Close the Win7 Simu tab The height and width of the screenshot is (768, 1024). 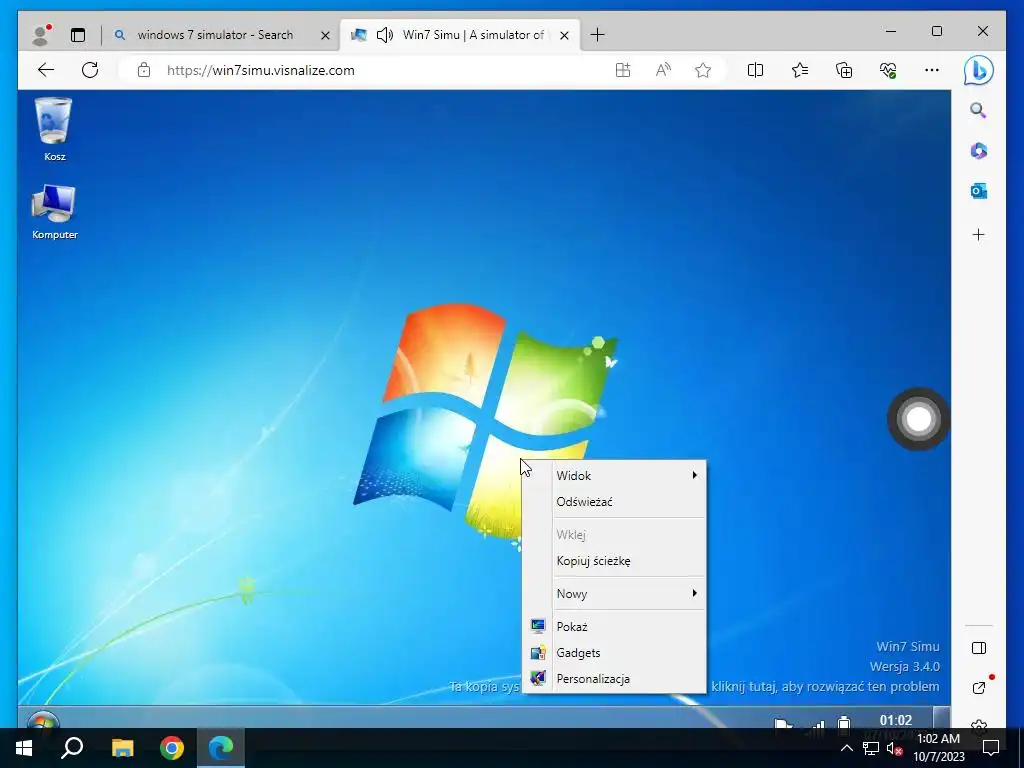coord(565,35)
